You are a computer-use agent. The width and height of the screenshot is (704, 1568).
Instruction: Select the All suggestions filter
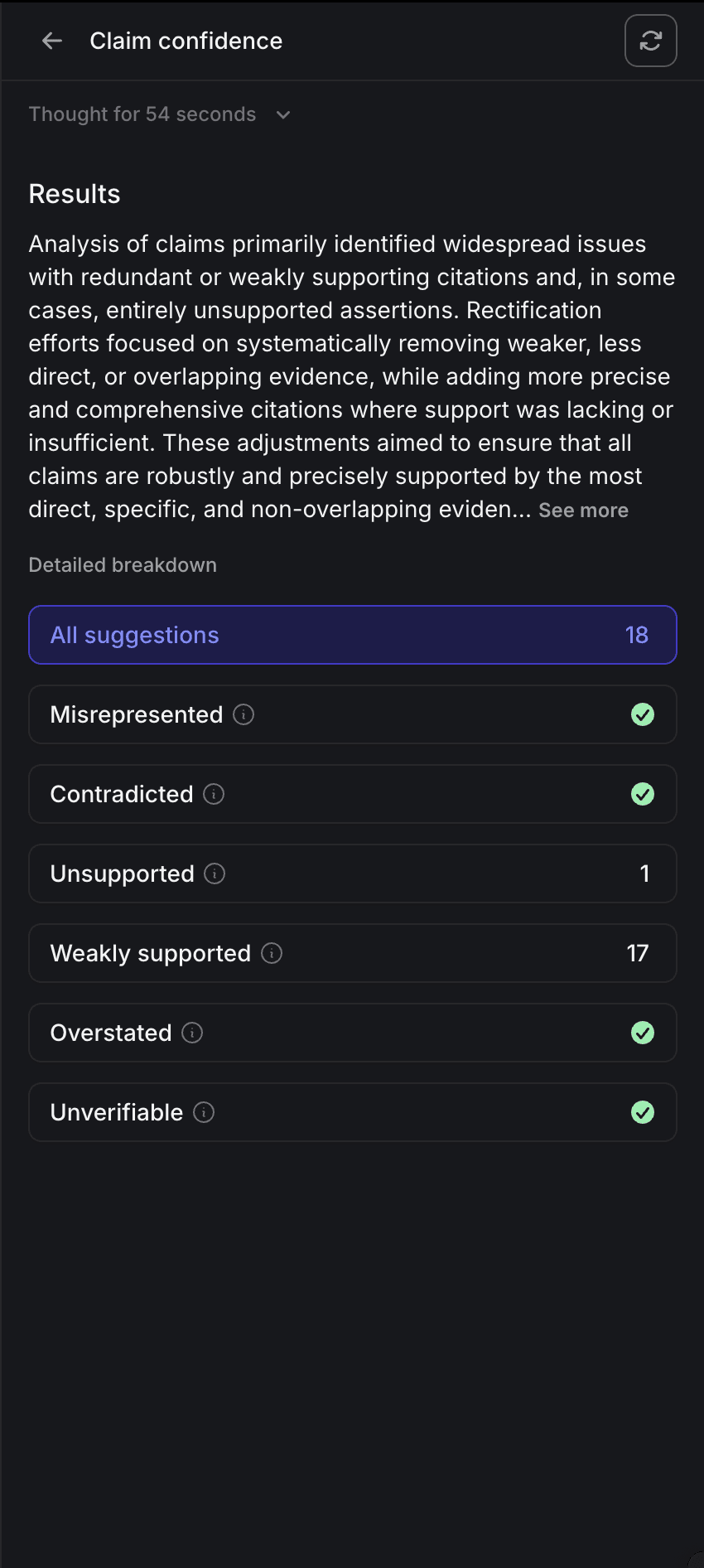(x=353, y=635)
